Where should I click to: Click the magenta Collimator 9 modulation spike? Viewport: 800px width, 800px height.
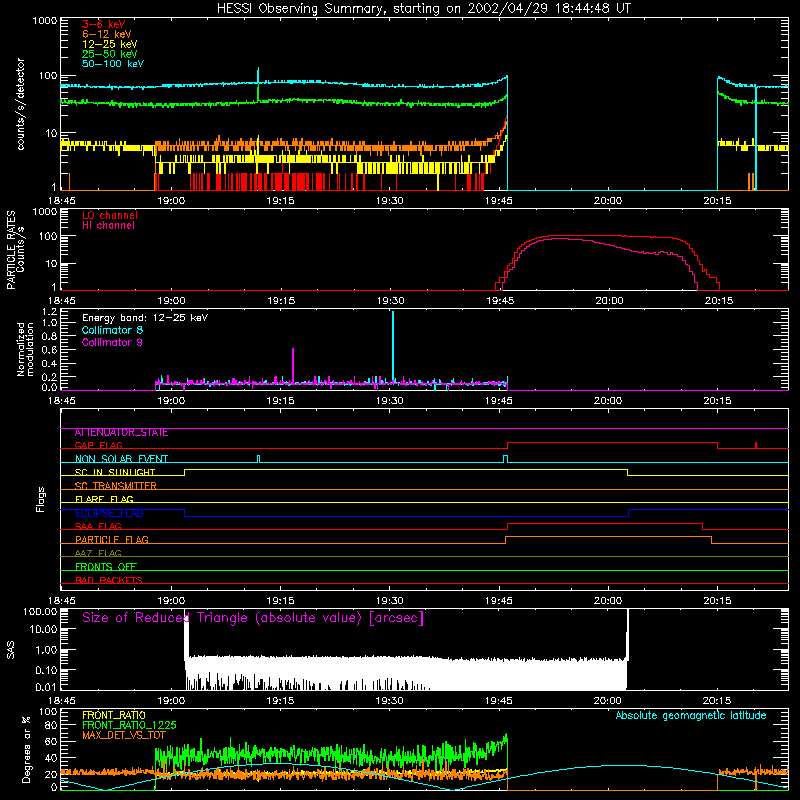(293, 365)
